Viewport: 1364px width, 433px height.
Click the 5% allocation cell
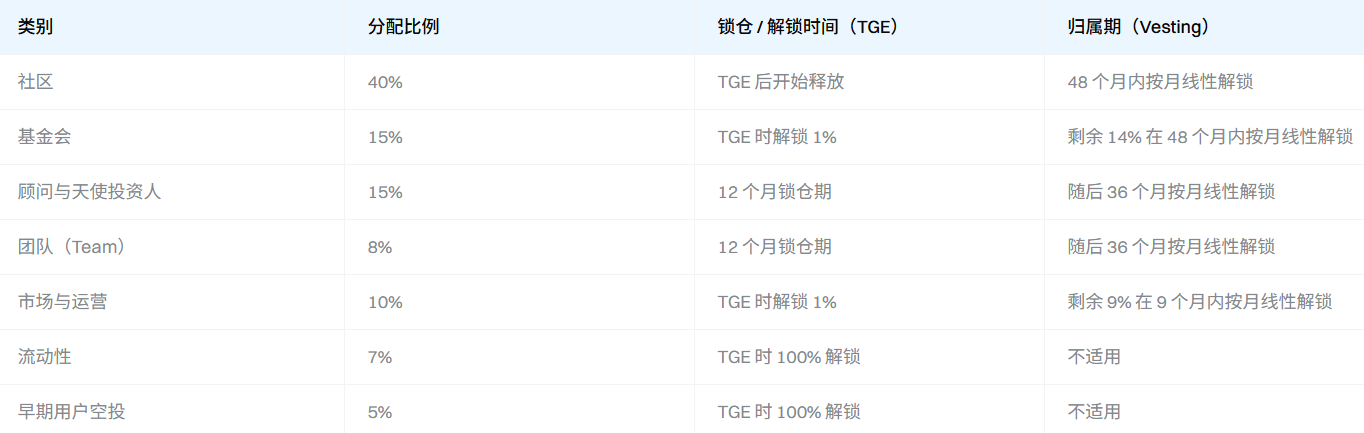380,412
